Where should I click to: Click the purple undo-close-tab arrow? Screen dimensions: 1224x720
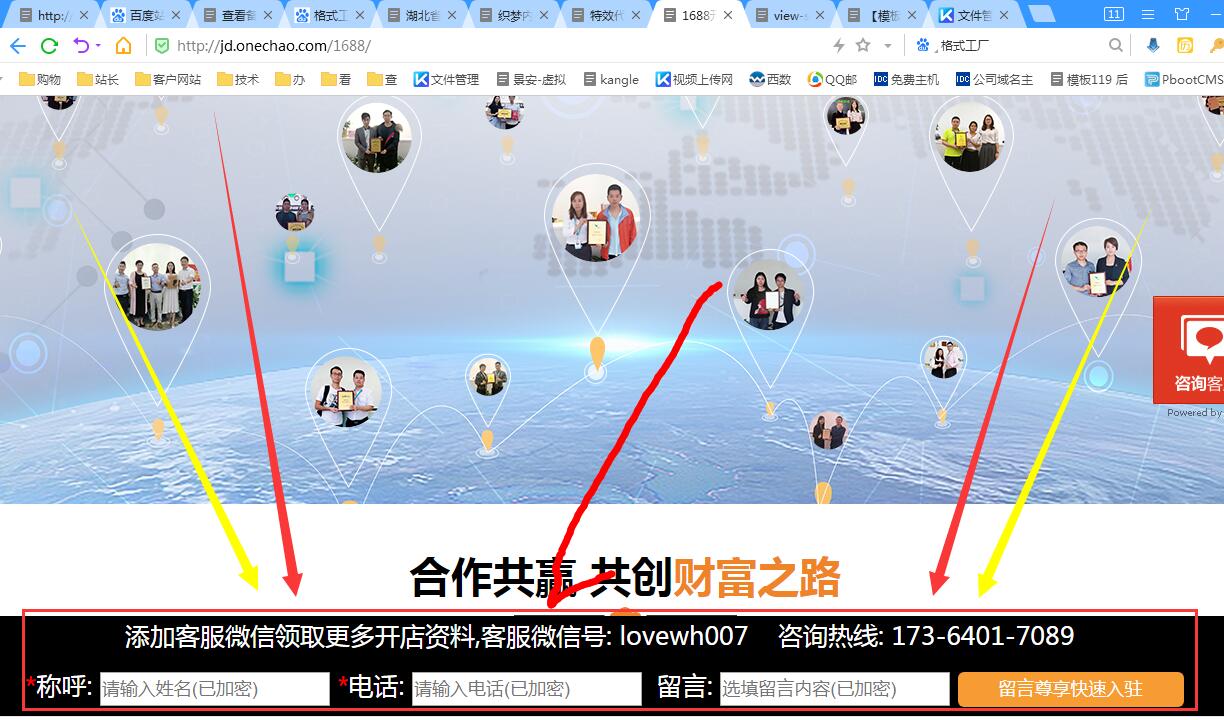[x=81, y=46]
